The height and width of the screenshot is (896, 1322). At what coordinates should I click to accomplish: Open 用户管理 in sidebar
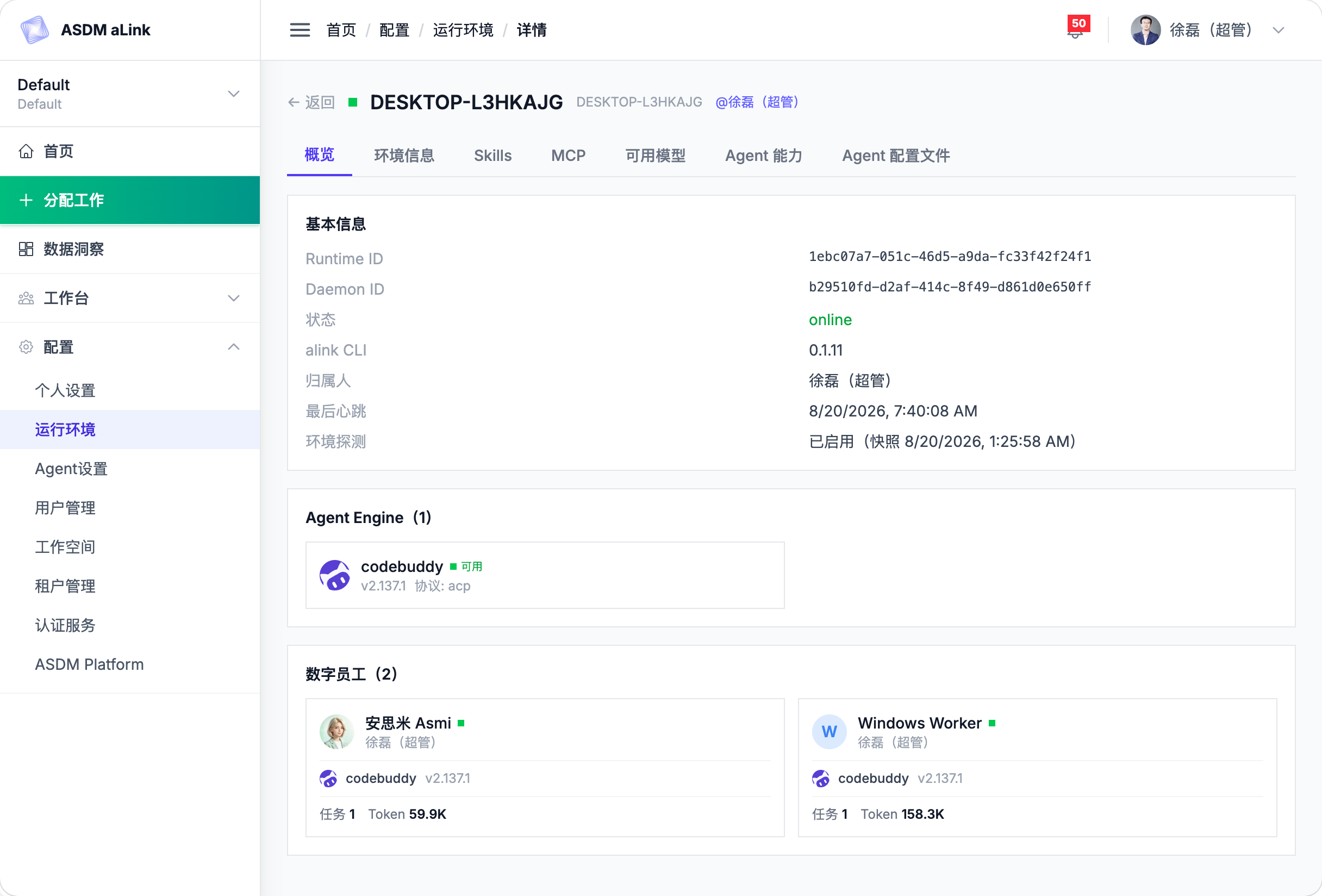click(x=130, y=508)
